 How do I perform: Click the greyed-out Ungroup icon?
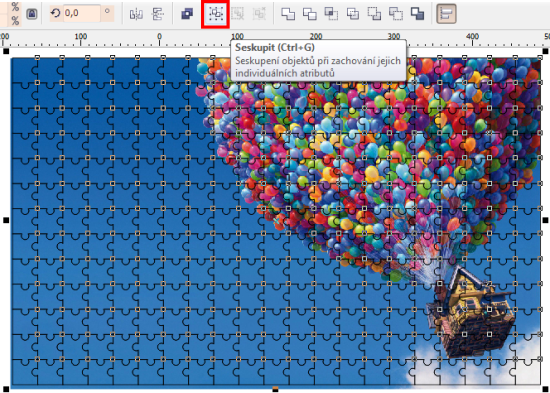(x=237, y=14)
